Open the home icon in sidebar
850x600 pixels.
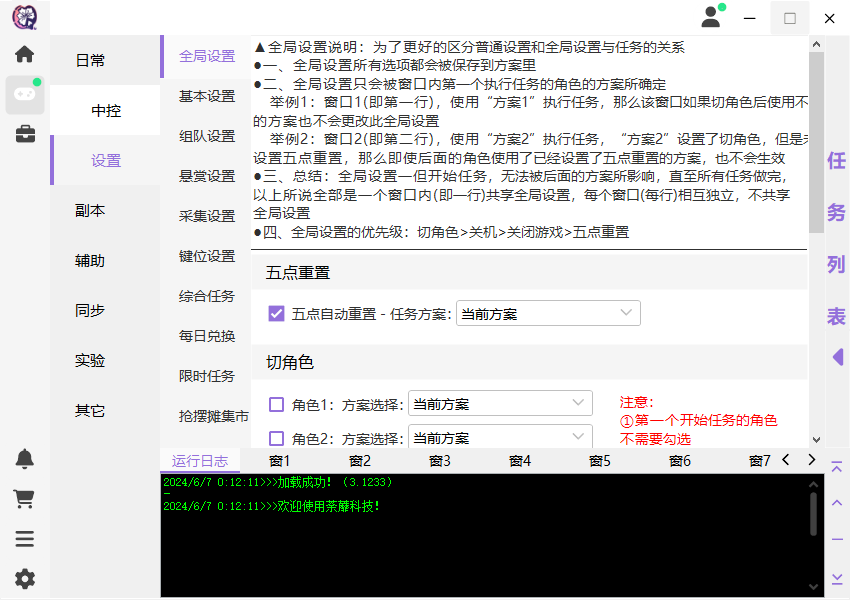[24, 54]
